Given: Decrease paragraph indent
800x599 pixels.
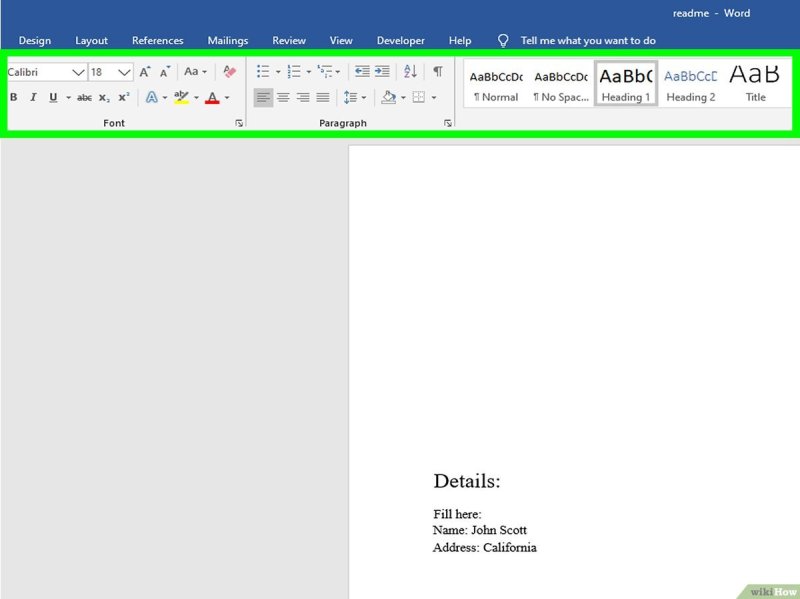Looking at the screenshot, I should 362,71.
